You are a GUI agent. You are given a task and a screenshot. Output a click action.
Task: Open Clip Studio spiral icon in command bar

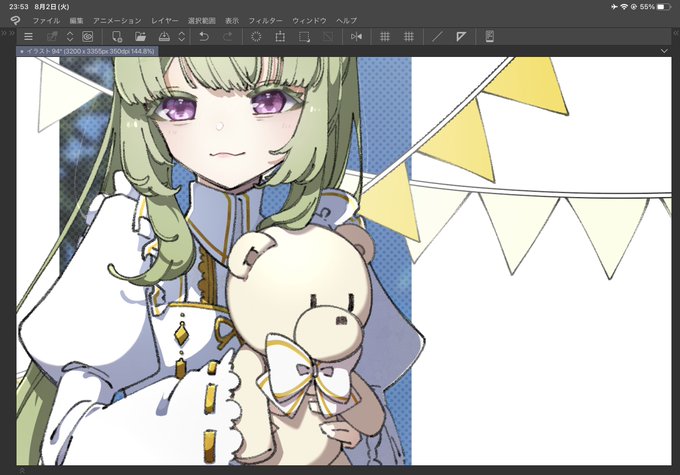88,37
